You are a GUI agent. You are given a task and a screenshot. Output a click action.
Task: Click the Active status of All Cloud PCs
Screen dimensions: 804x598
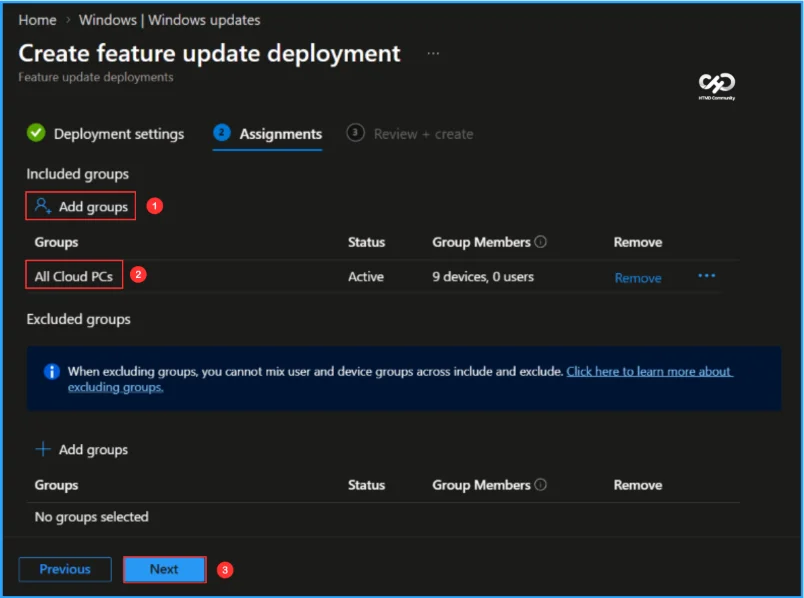click(366, 276)
